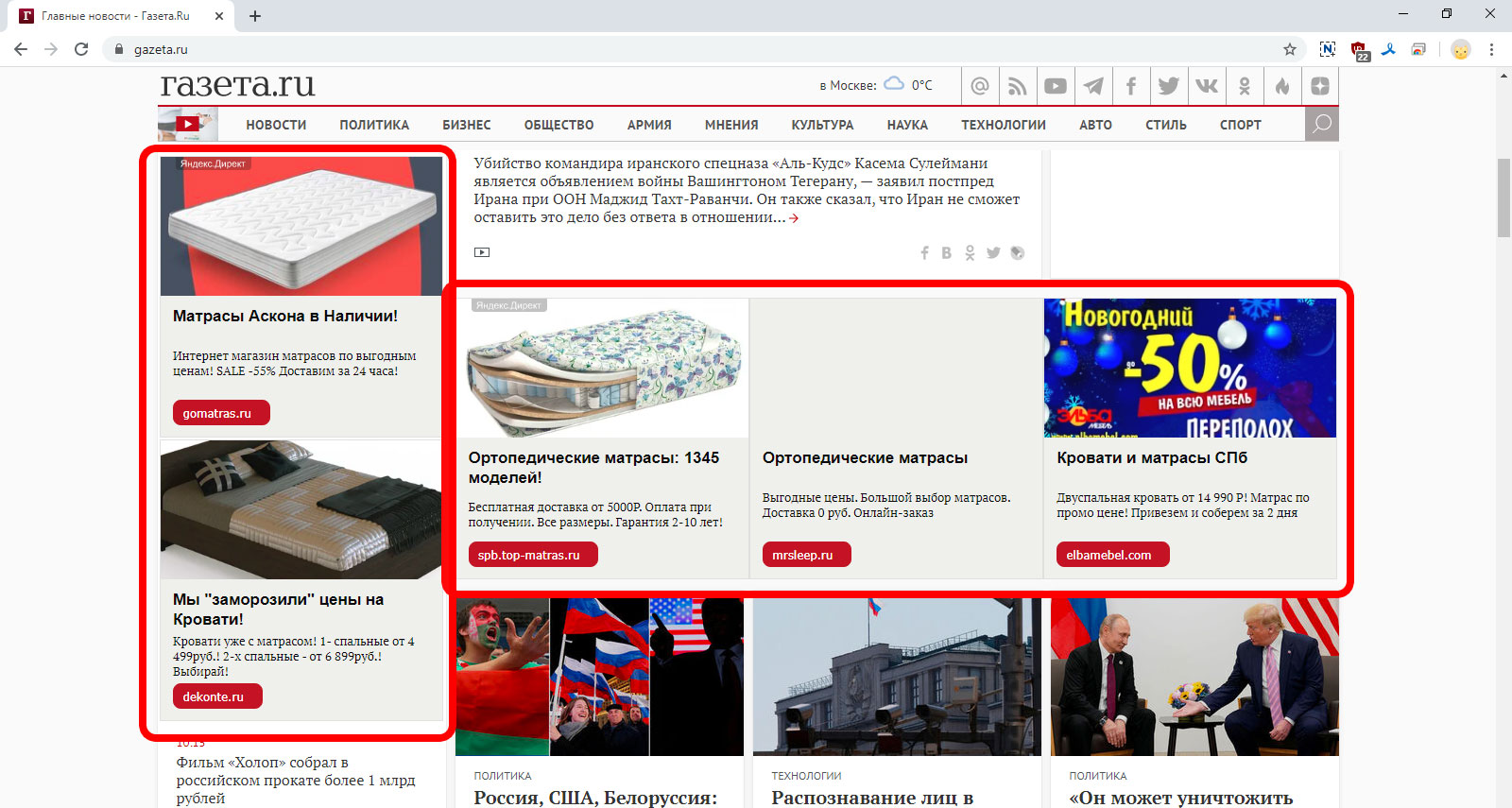Open the Facebook icon in site header
This screenshot has height=808, width=1512.
click(1131, 86)
